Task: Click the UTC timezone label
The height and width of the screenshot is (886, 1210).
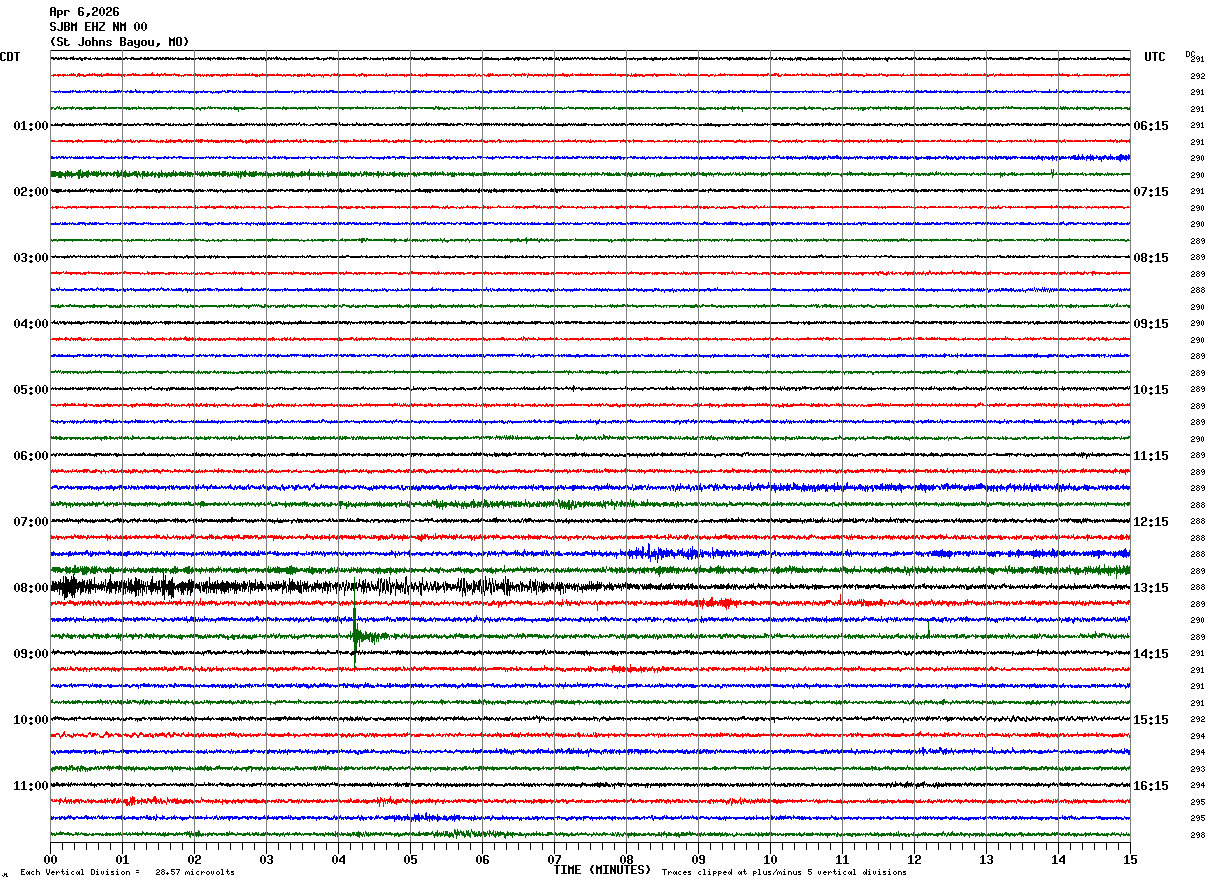Action: (1155, 57)
